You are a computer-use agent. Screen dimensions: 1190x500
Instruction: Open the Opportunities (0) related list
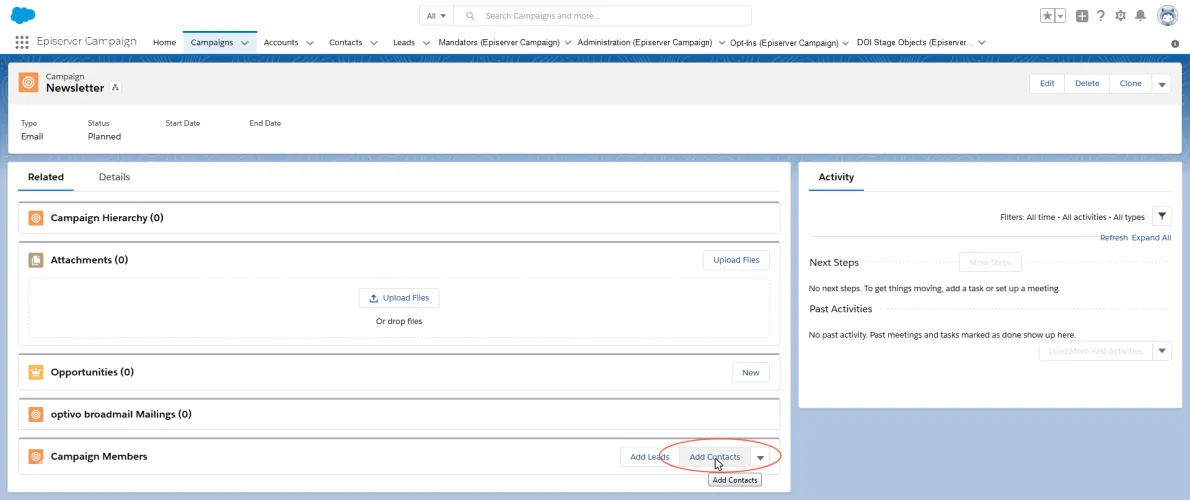pyautogui.click(x=93, y=373)
